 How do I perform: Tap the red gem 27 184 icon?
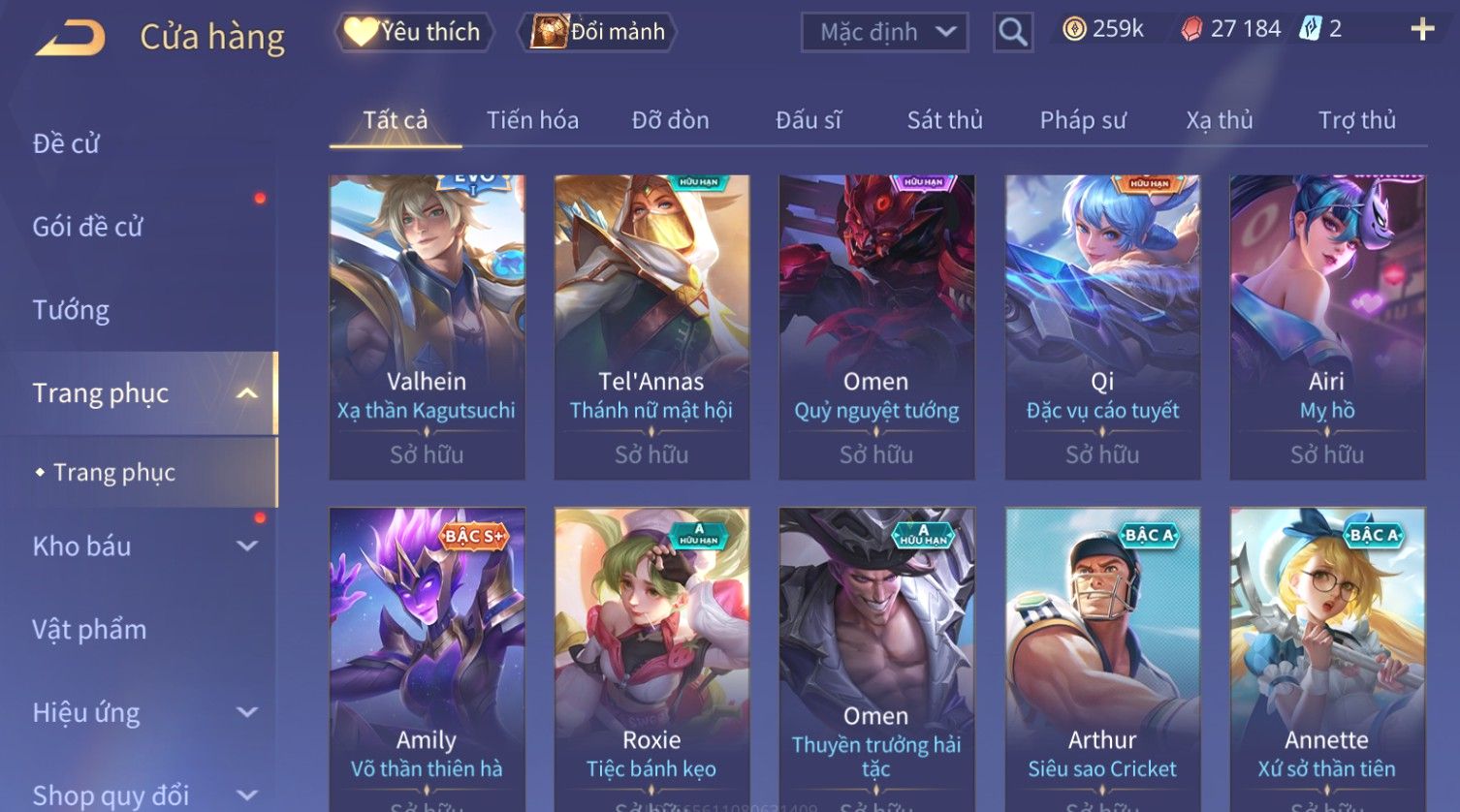(x=1191, y=29)
